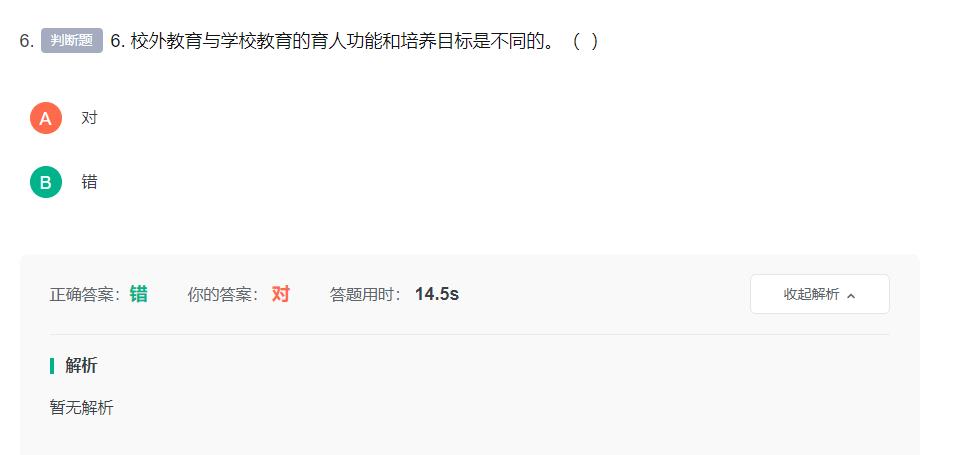Click your answer value 对 in red
Screen dimensions: 971x455
pyautogui.click(x=281, y=294)
